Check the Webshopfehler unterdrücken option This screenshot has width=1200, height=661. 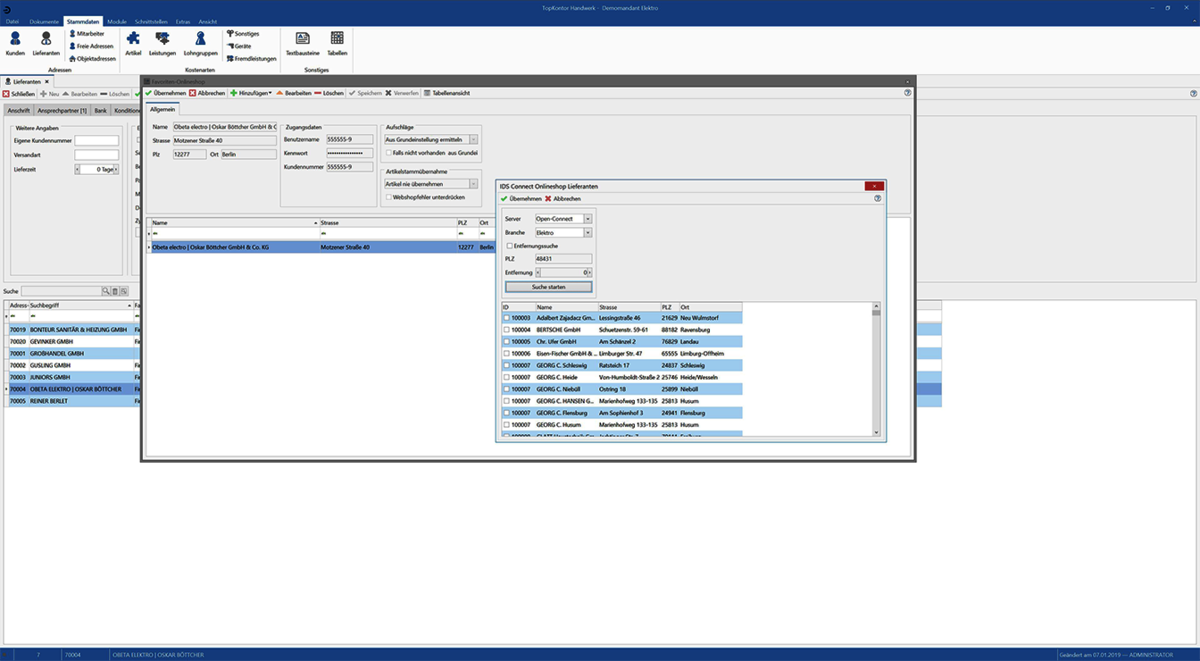[x=388, y=198]
